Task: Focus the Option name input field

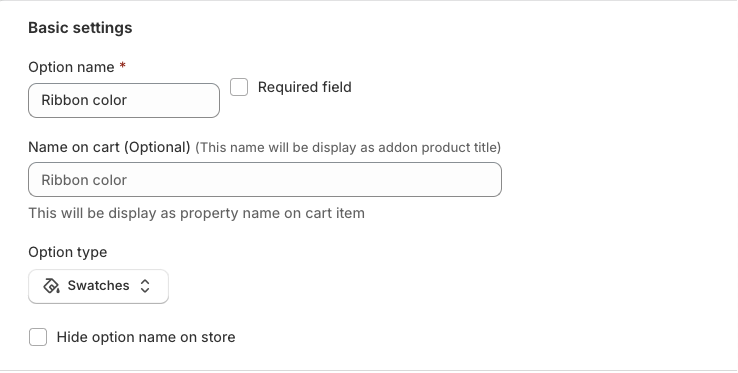Action: 124,100
